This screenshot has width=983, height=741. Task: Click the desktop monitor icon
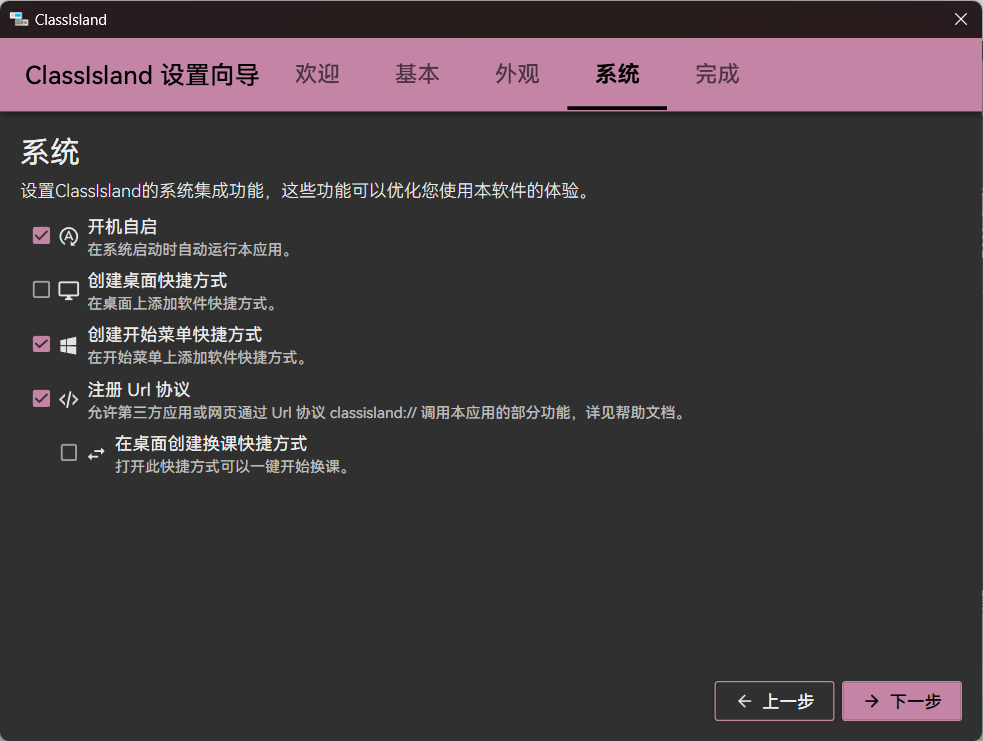point(68,290)
